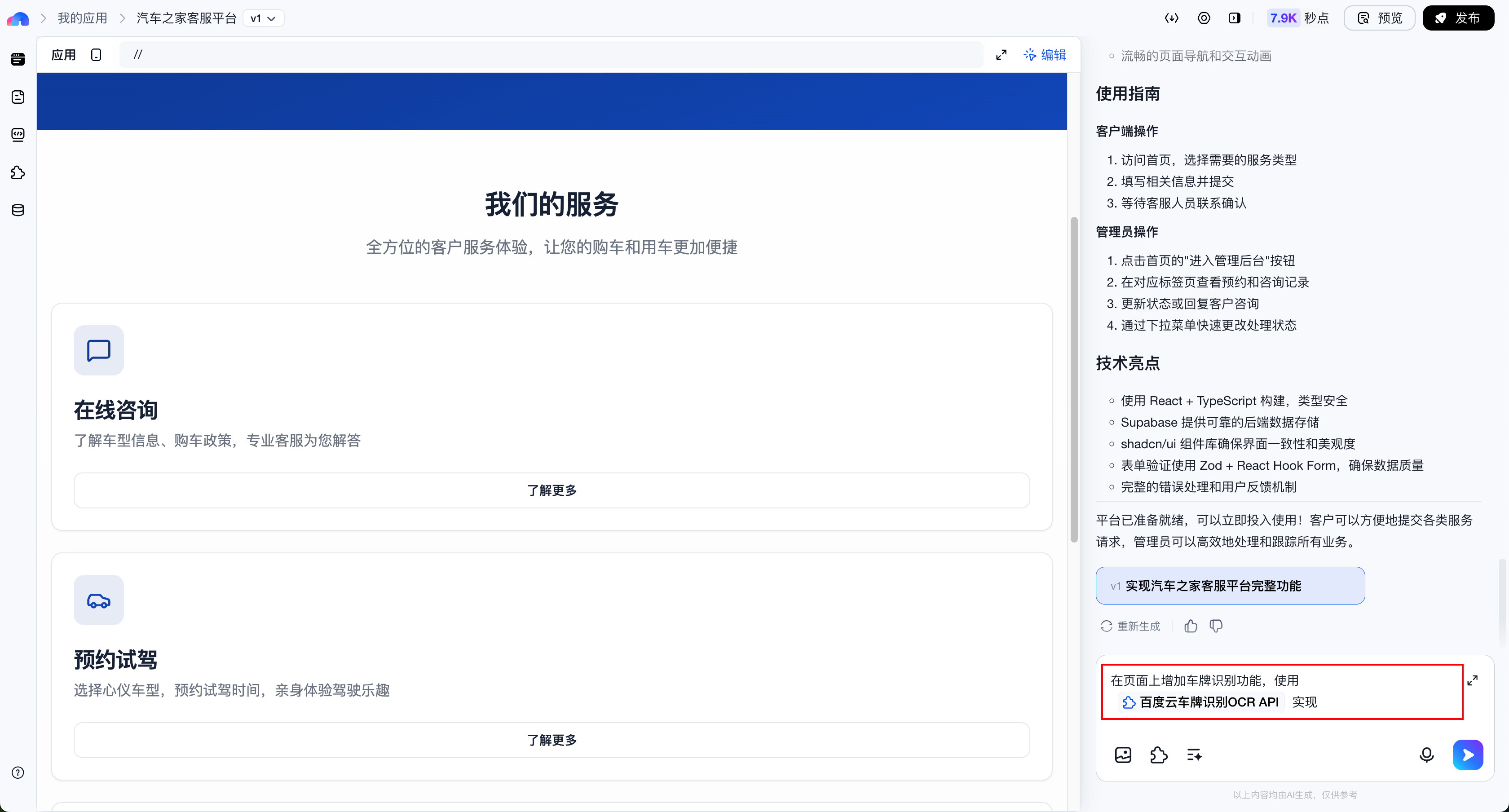Click the image upload icon in the chat box

(1123, 755)
